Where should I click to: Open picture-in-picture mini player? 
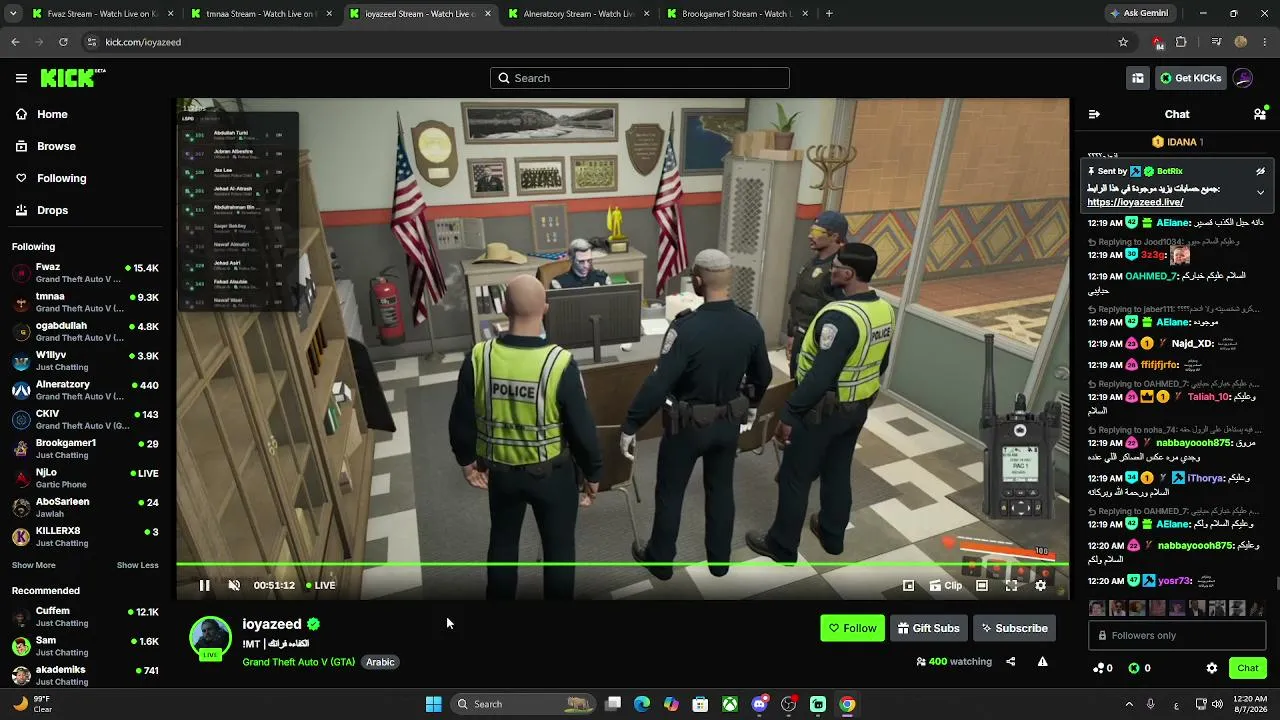908,586
